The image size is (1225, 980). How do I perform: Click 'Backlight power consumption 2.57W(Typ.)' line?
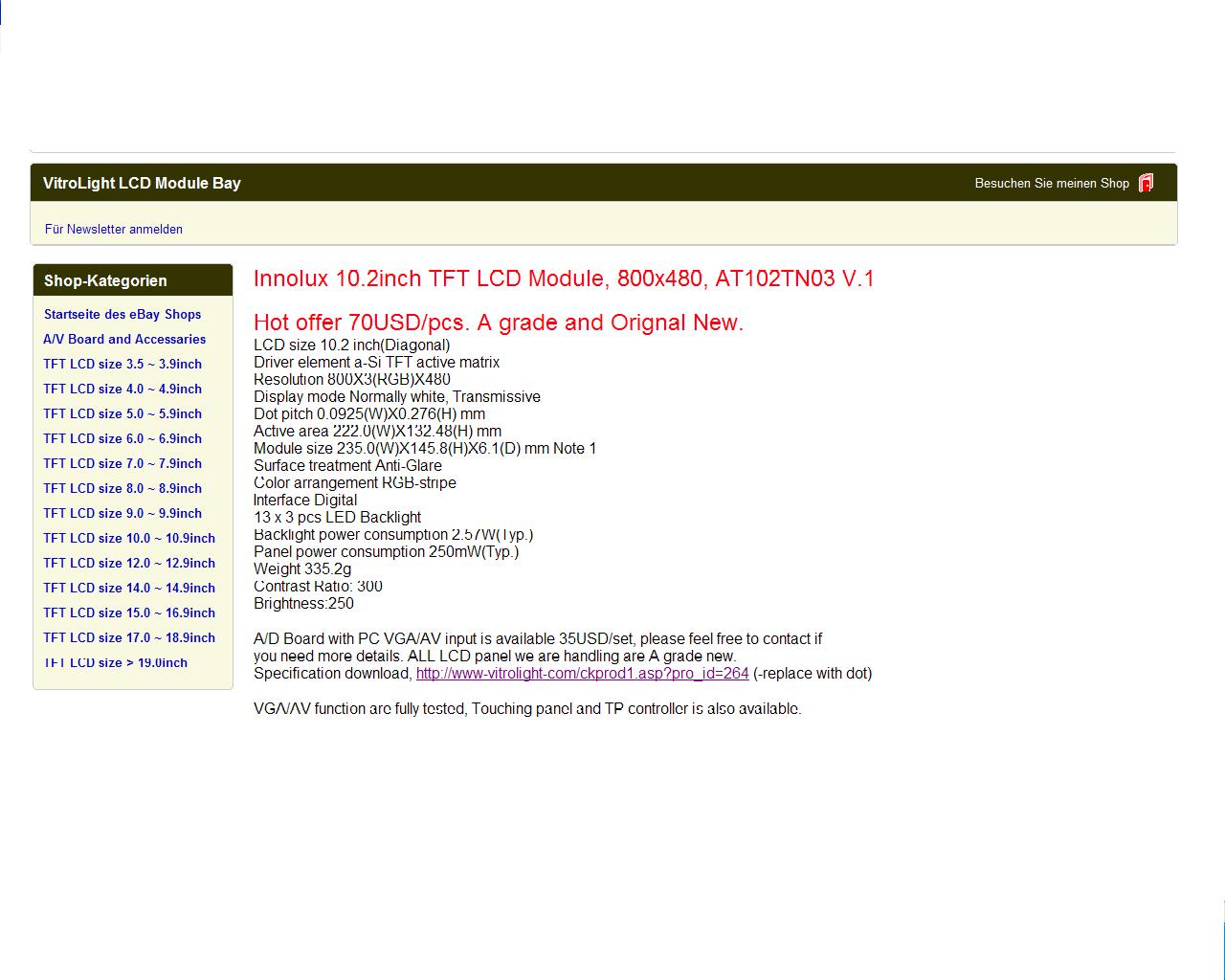coord(393,534)
